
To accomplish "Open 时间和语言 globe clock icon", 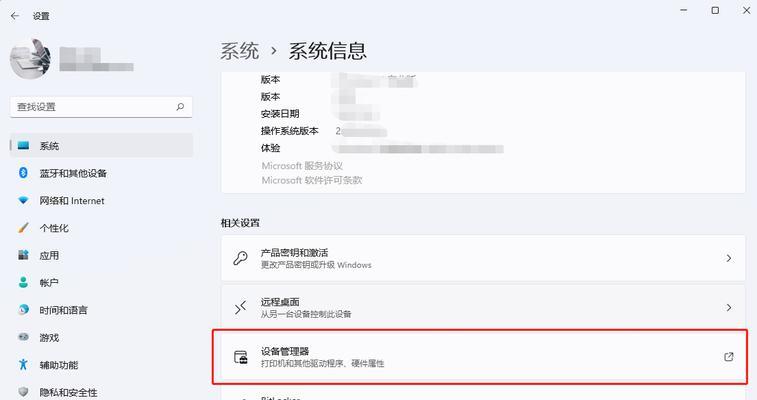I will pyautogui.click(x=23, y=310).
